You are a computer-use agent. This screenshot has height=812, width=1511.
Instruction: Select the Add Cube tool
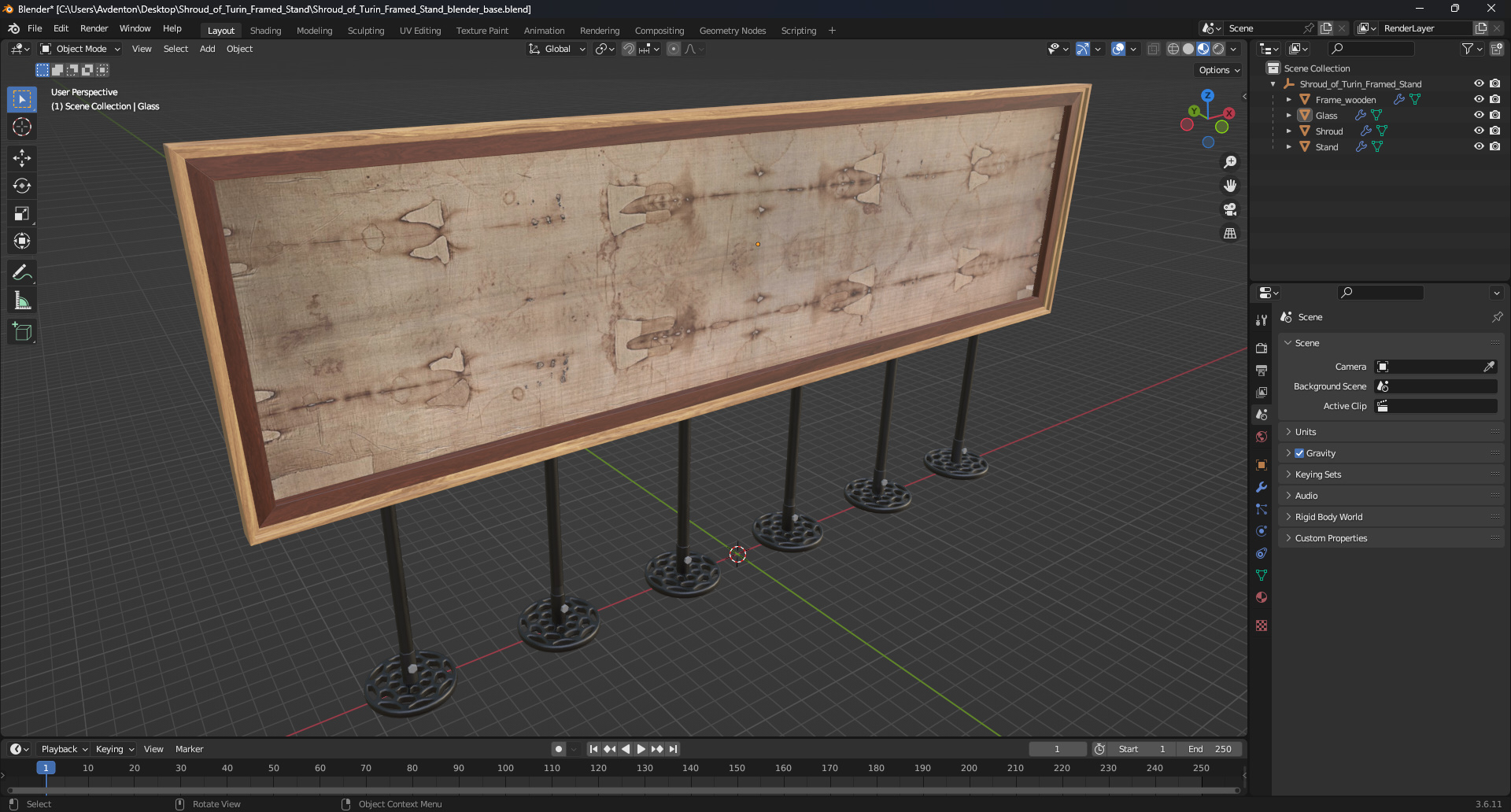coord(22,332)
